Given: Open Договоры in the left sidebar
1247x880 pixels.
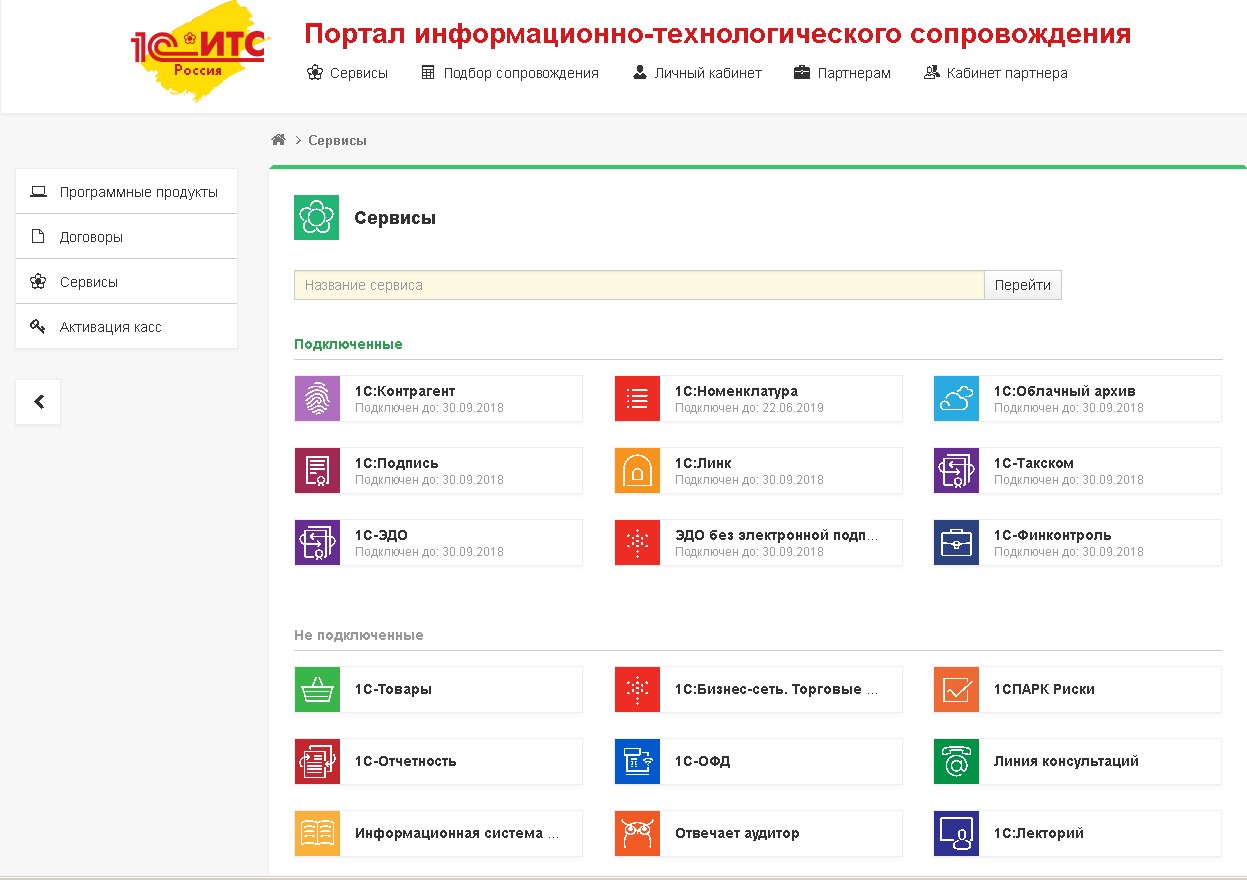Looking at the screenshot, I should pos(126,237).
